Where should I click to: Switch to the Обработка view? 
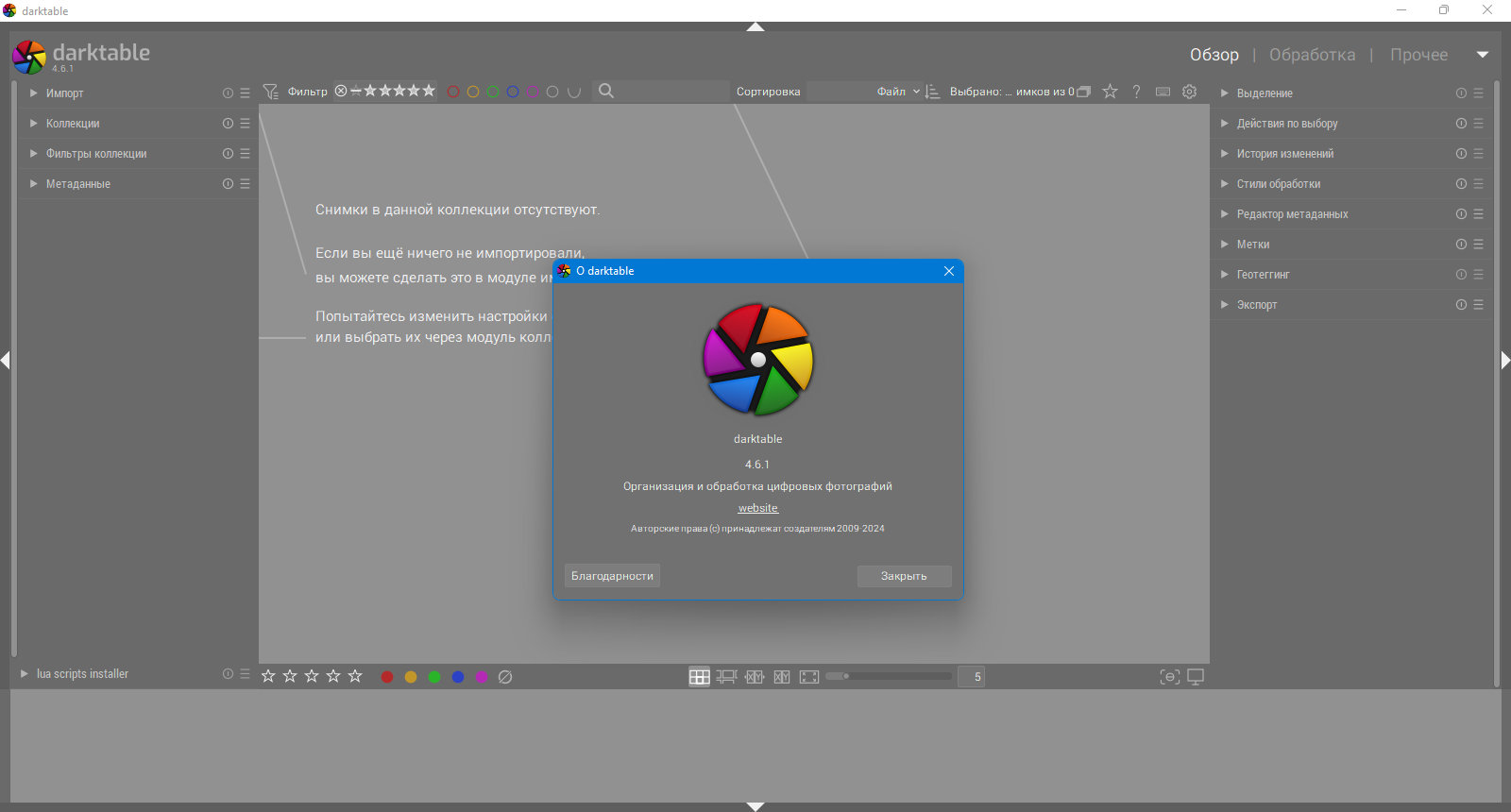point(1312,55)
